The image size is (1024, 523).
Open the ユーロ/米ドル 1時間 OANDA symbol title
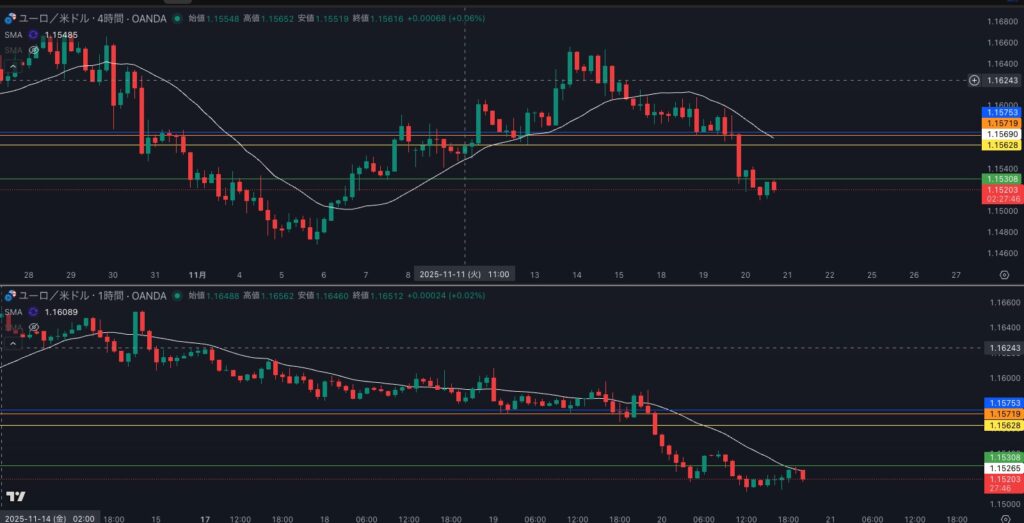pos(92,296)
